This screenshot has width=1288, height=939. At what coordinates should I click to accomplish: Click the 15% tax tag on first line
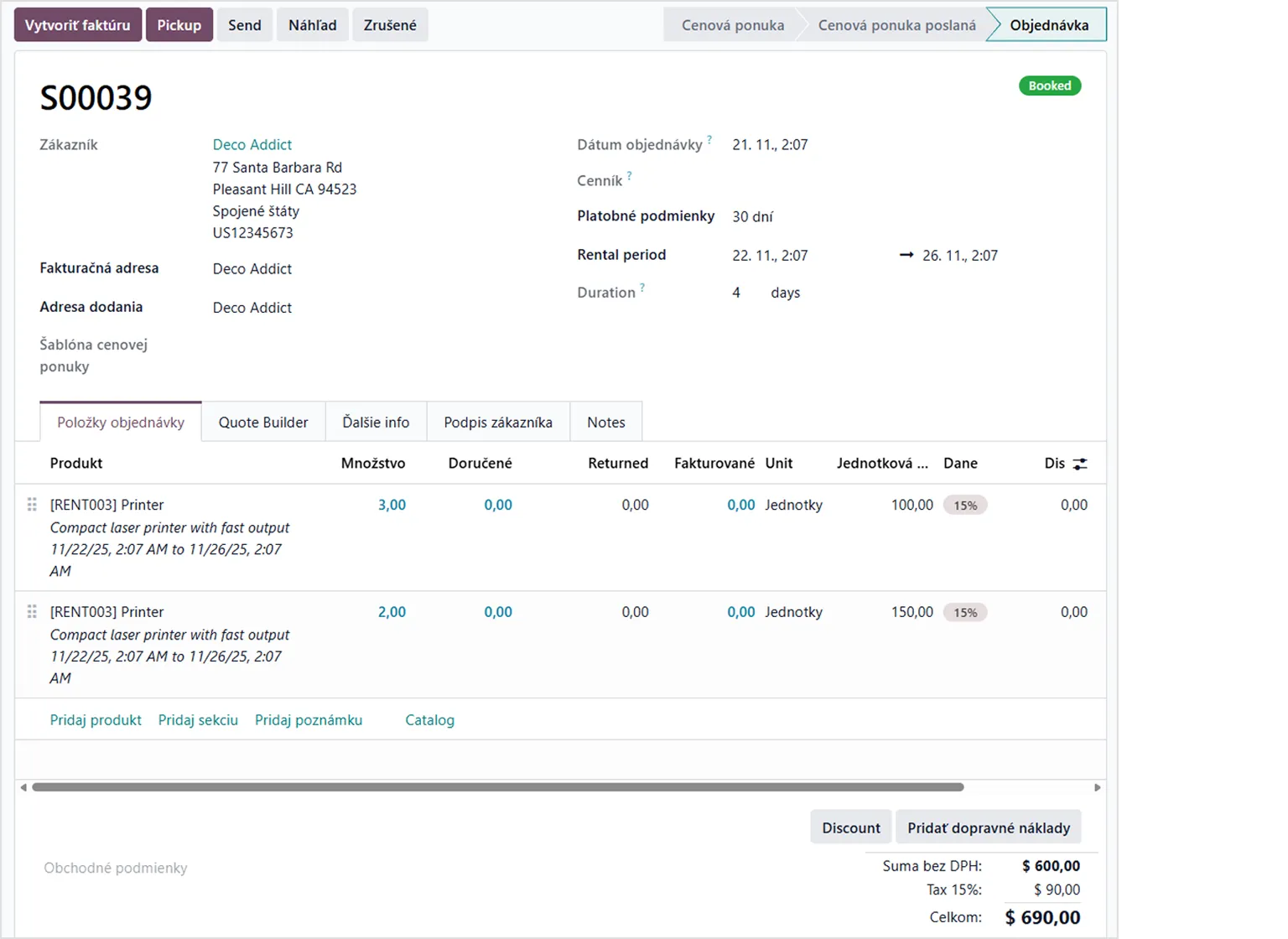pos(965,506)
